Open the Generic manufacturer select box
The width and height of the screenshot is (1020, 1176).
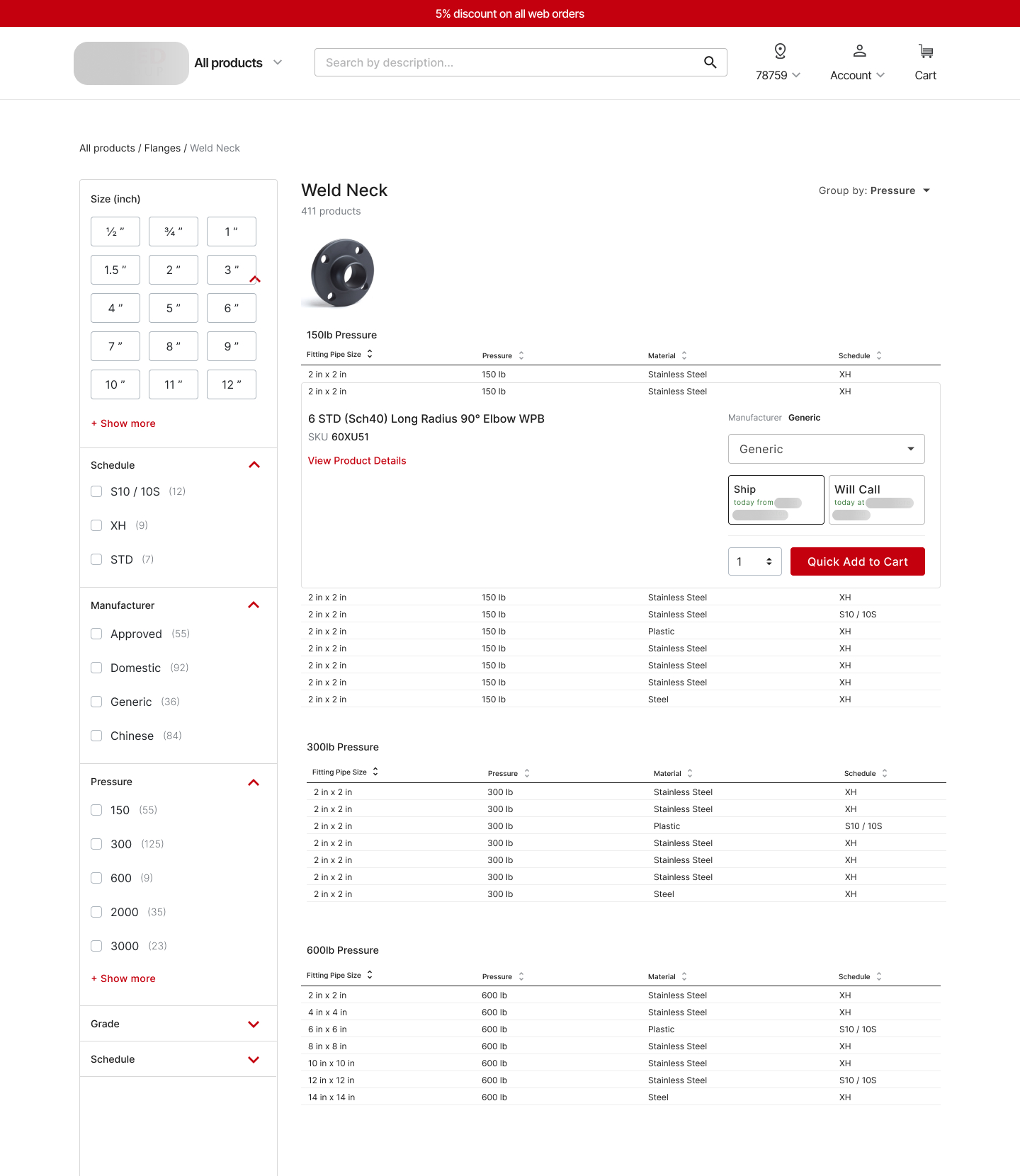coord(827,449)
